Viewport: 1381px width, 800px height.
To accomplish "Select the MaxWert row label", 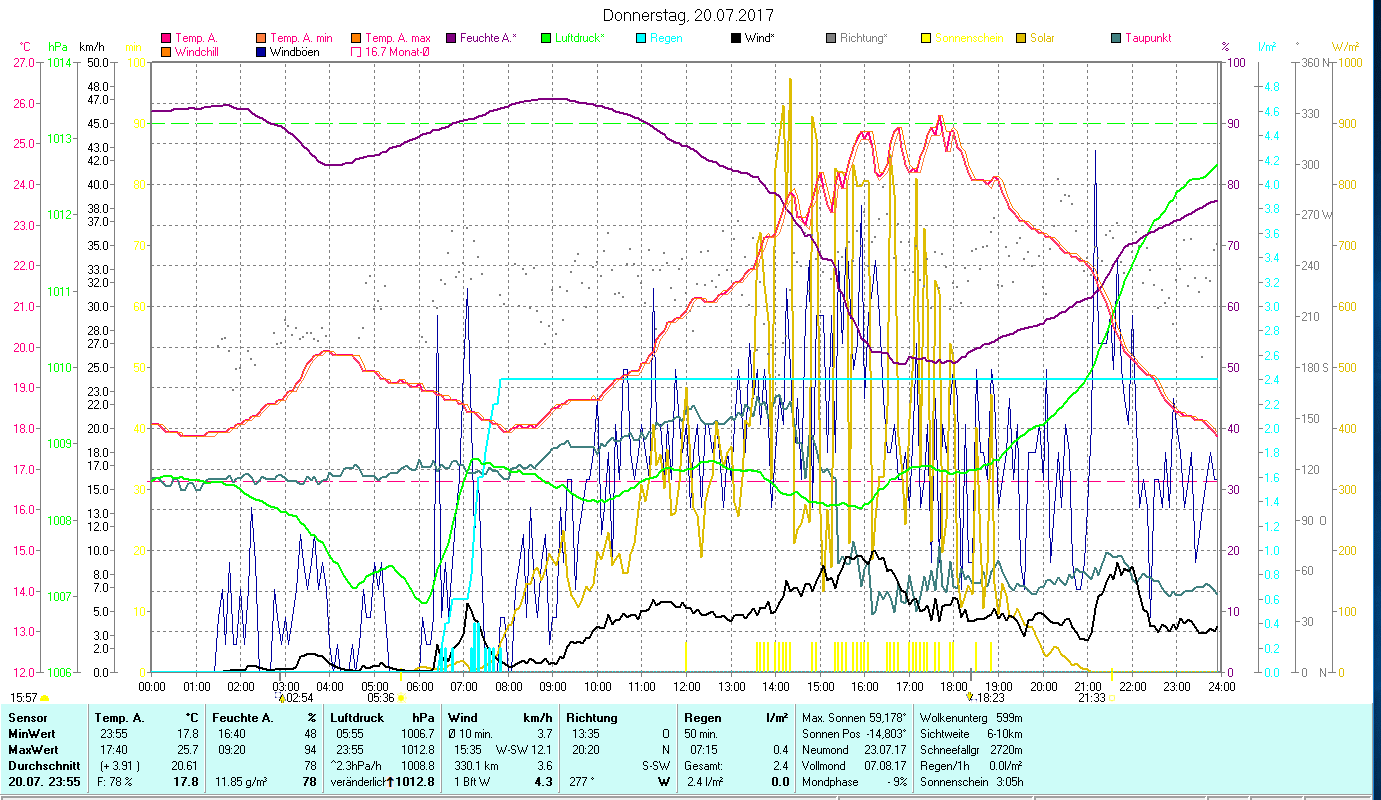I will (x=33, y=750).
